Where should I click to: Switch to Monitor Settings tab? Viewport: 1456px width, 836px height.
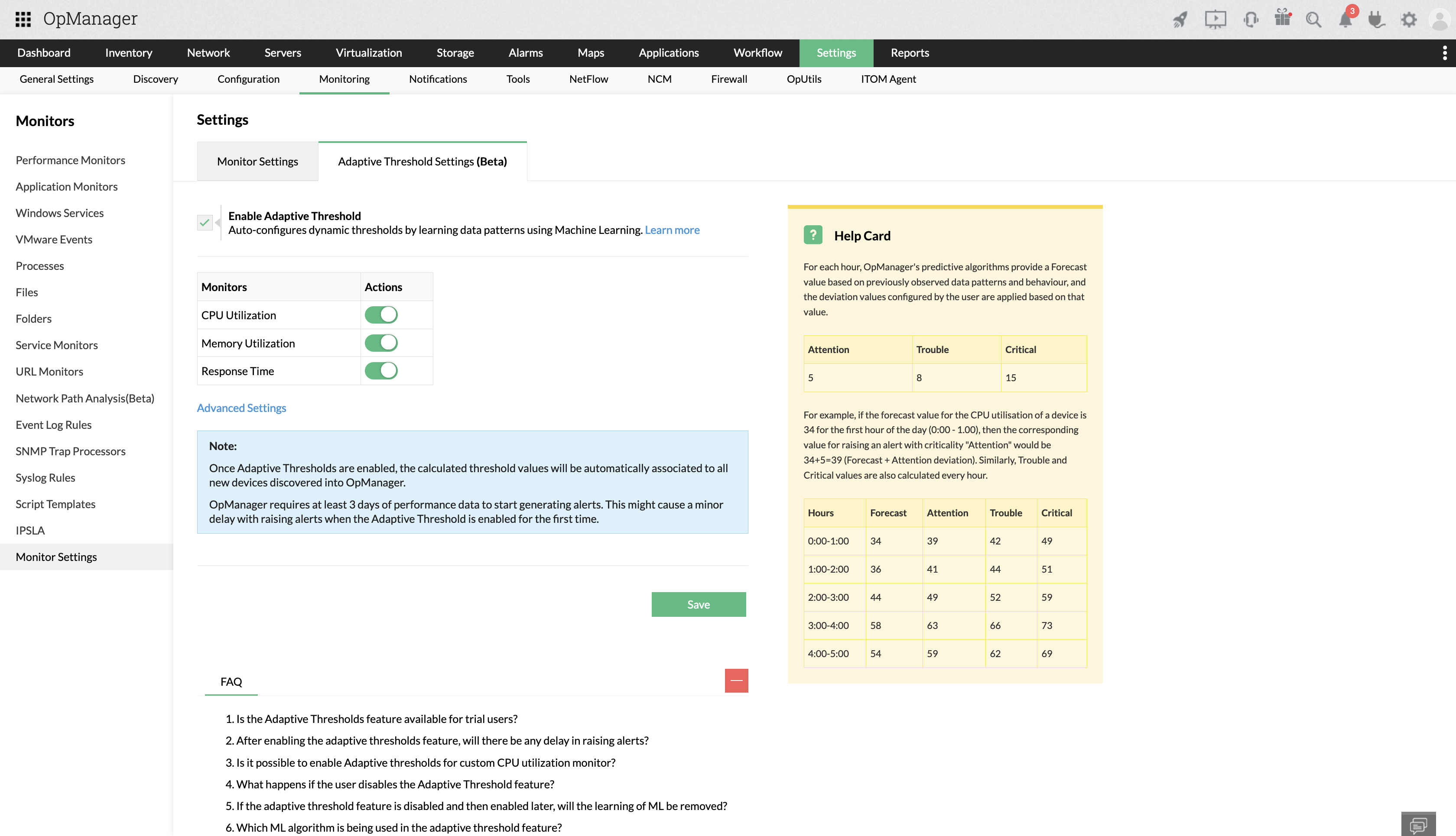click(257, 161)
